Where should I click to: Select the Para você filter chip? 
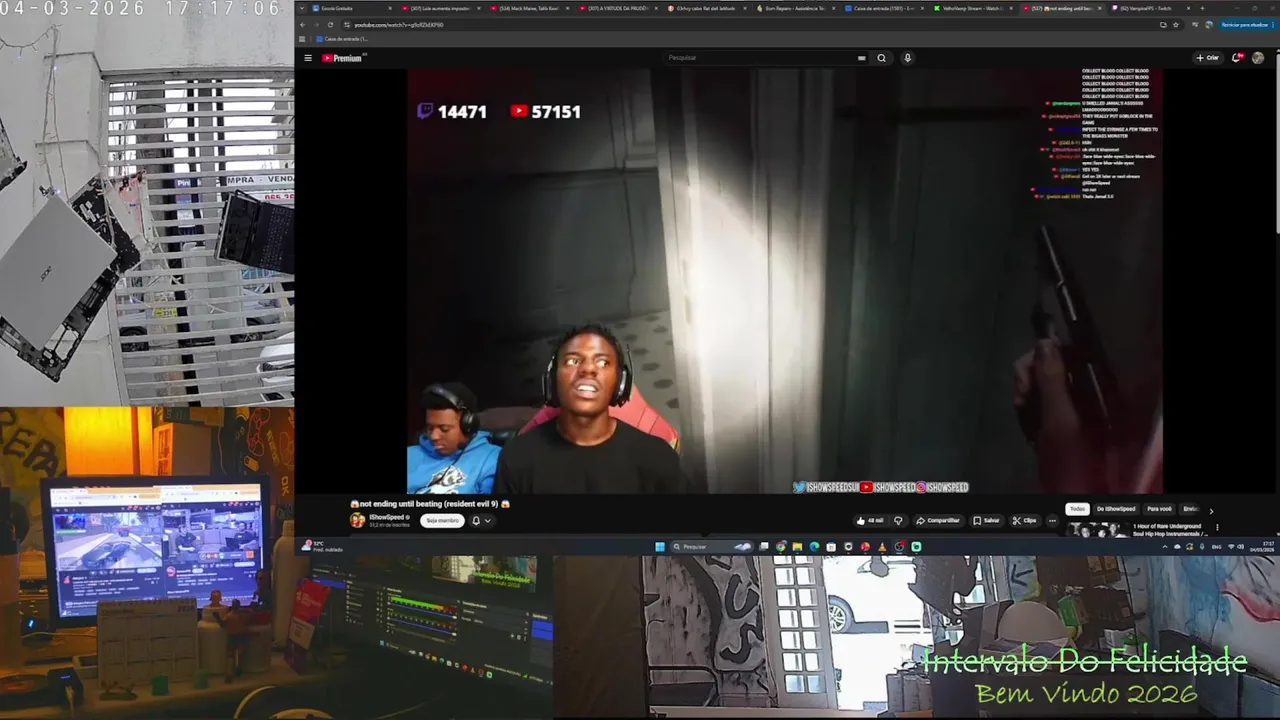pyautogui.click(x=1159, y=509)
